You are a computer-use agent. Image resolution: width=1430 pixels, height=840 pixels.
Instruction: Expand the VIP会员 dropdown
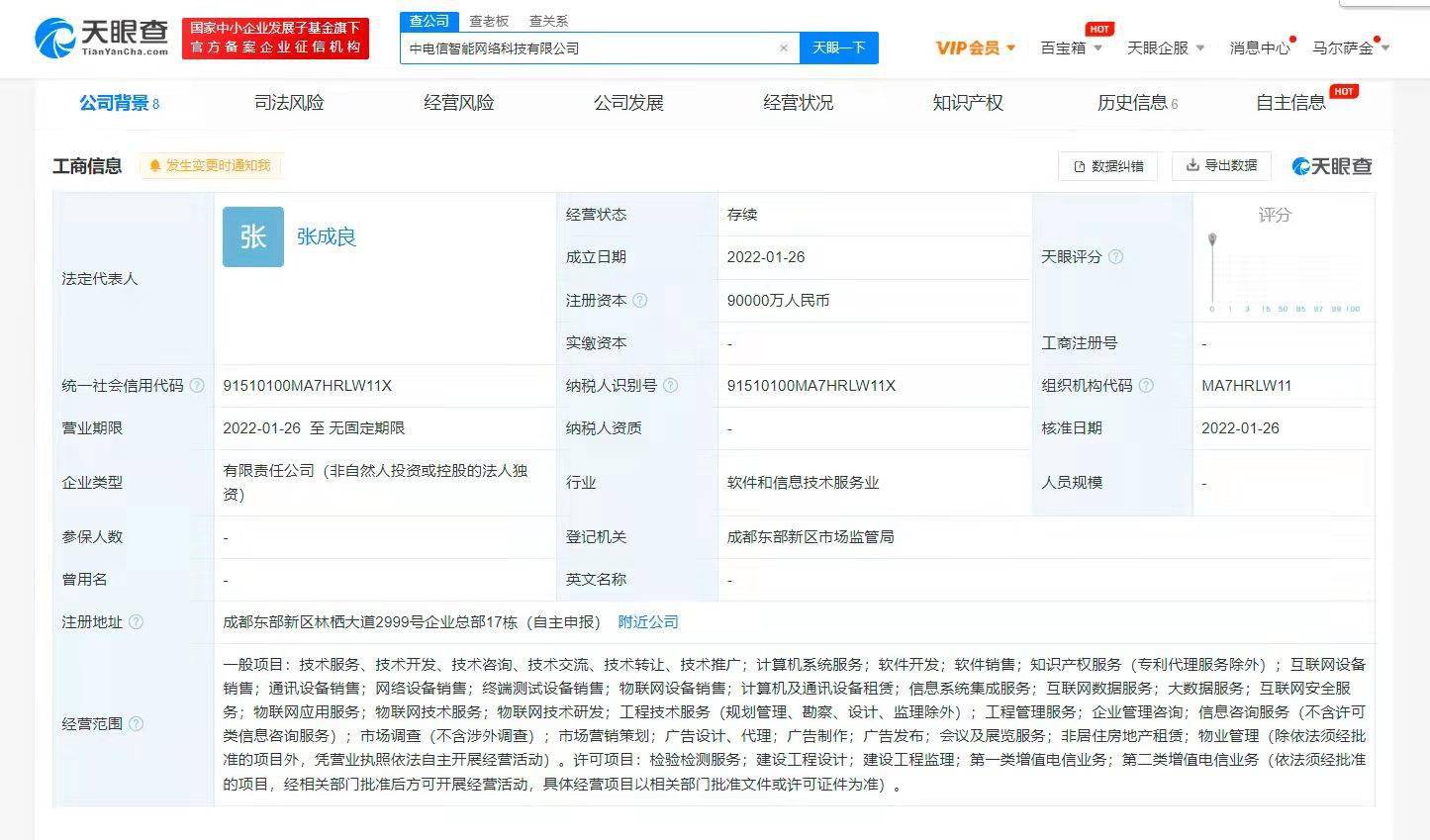pos(976,47)
